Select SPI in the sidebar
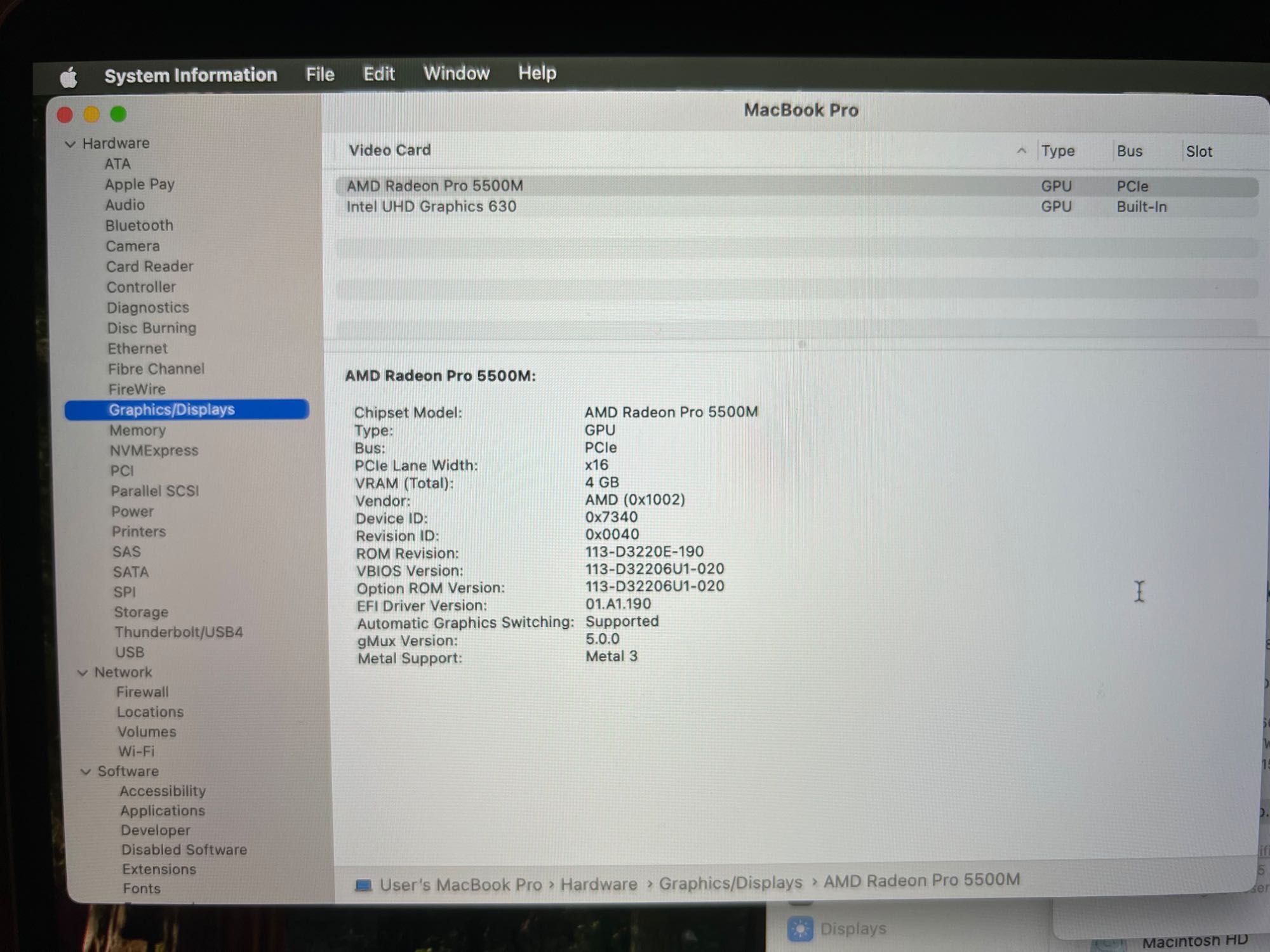 pos(124,592)
